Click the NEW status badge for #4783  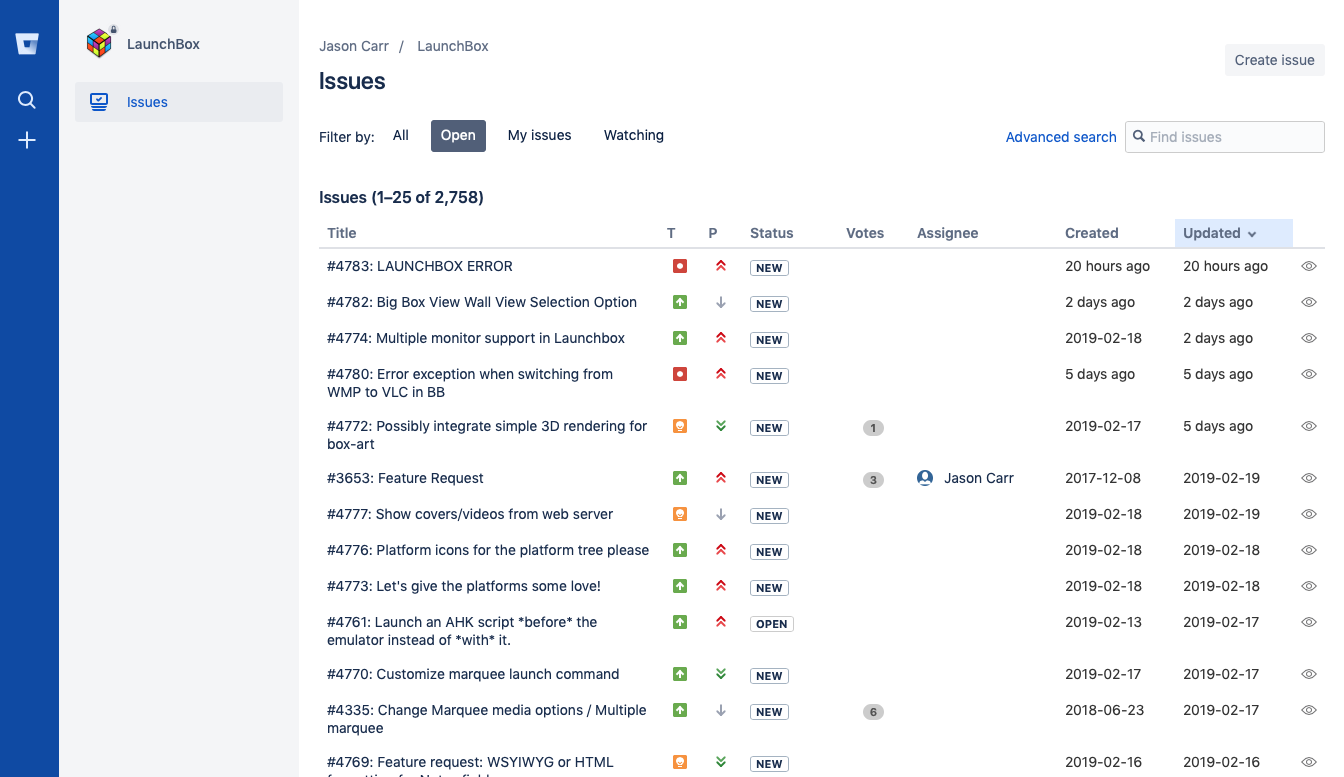[x=769, y=268]
